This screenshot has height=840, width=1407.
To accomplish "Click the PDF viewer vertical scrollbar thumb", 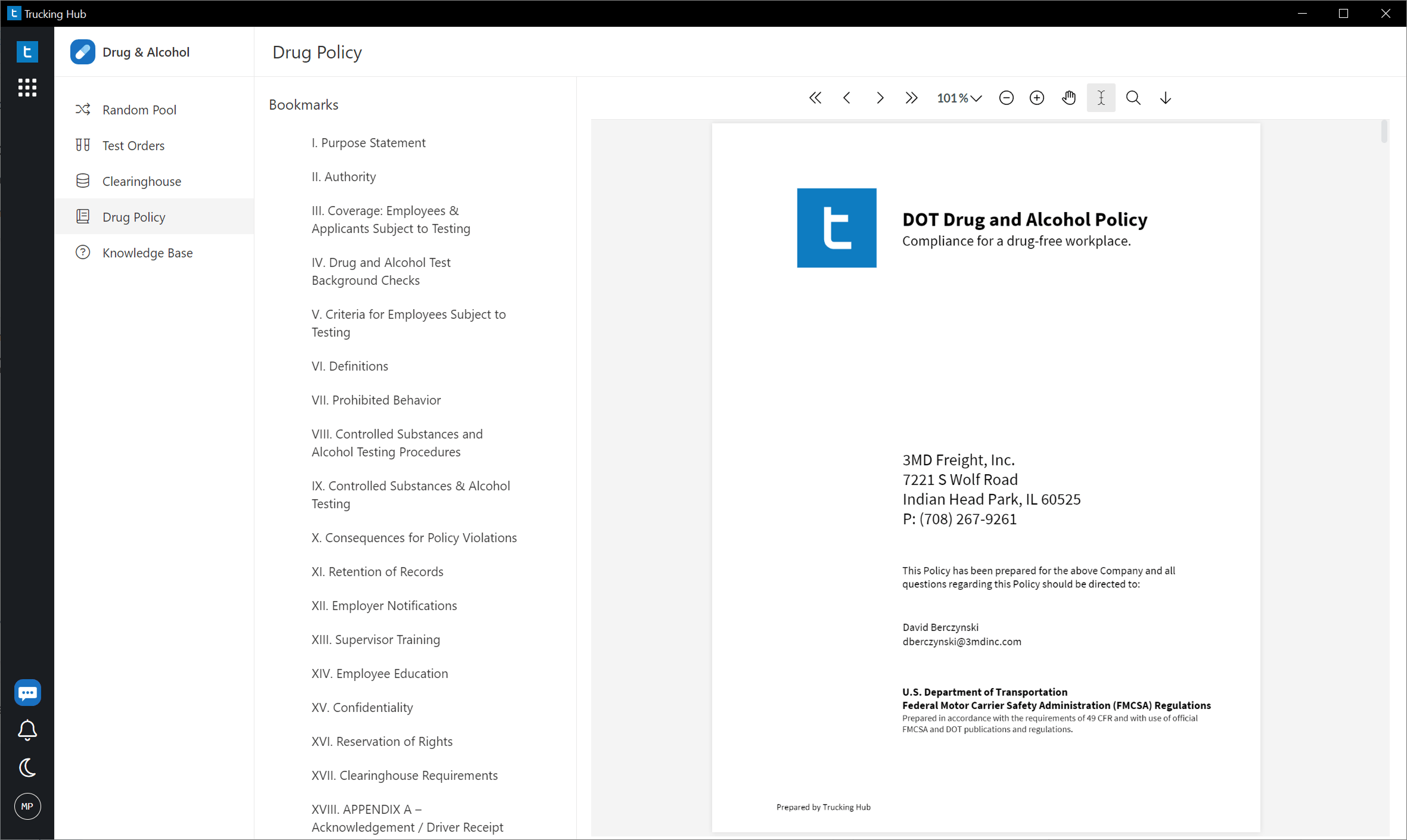I will pyautogui.click(x=1384, y=132).
